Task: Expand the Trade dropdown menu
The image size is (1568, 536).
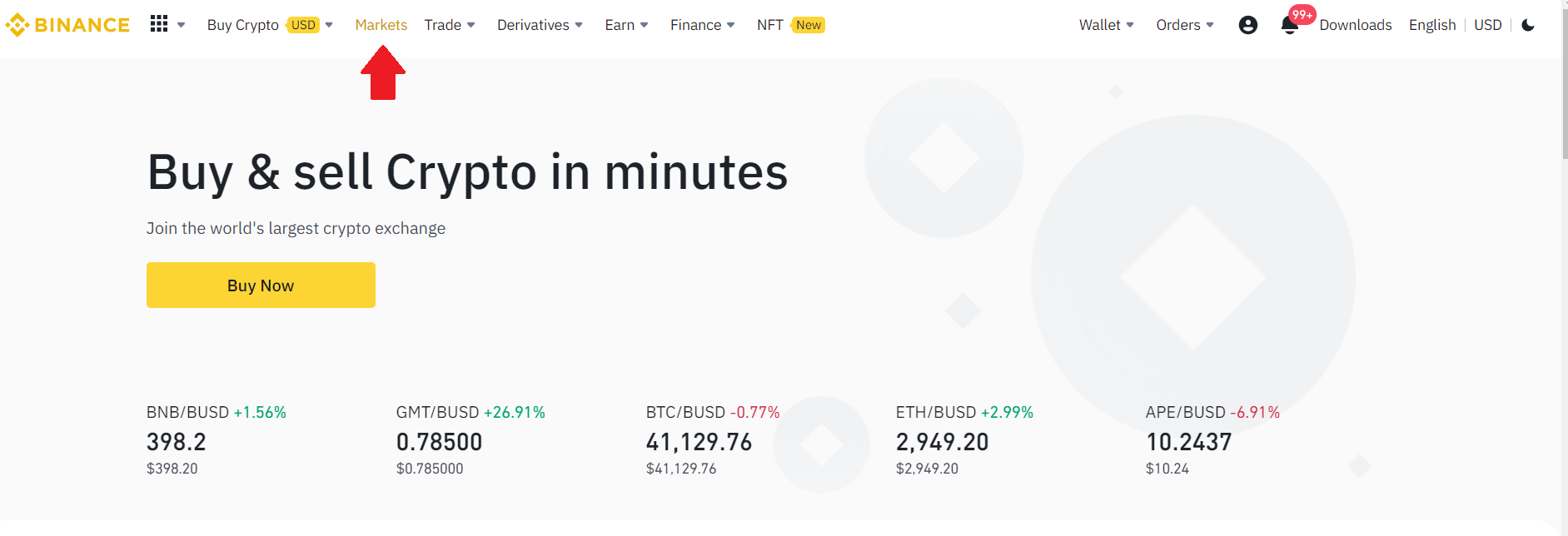Action: pyautogui.click(x=450, y=25)
